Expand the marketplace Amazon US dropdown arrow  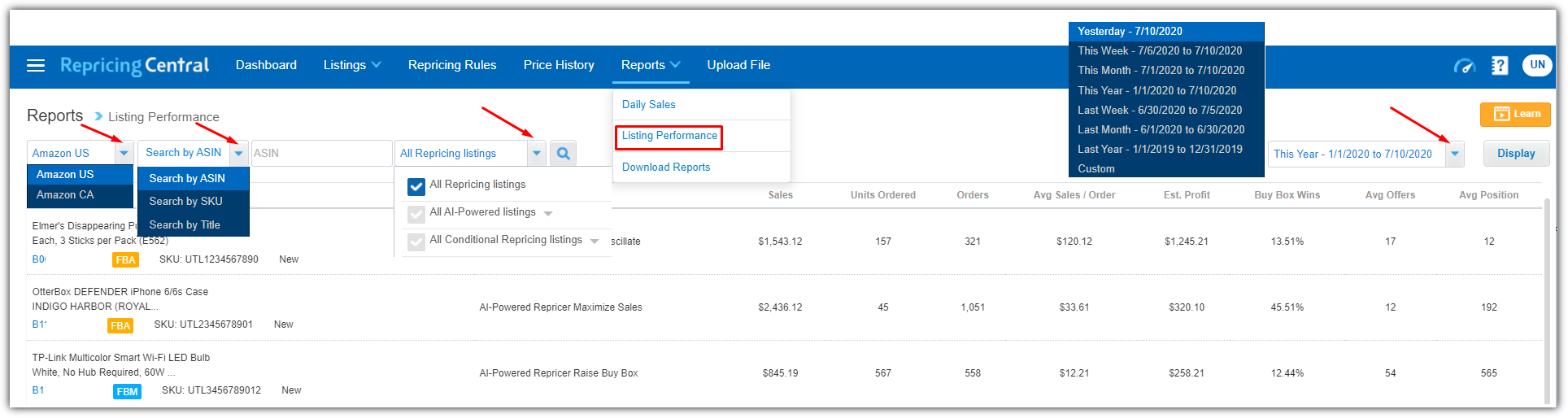coord(124,153)
